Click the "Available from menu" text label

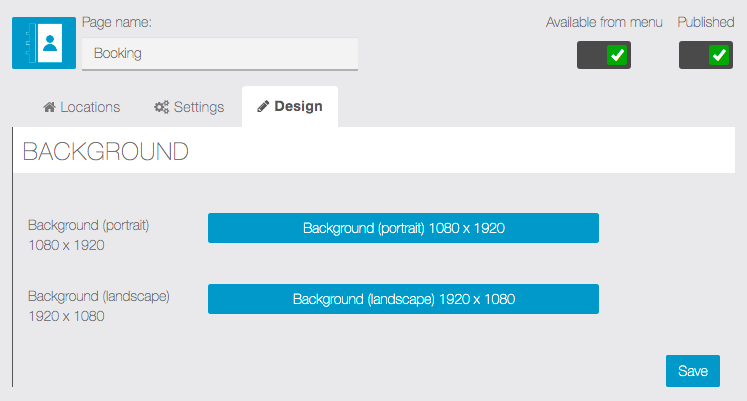click(x=604, y=22)
